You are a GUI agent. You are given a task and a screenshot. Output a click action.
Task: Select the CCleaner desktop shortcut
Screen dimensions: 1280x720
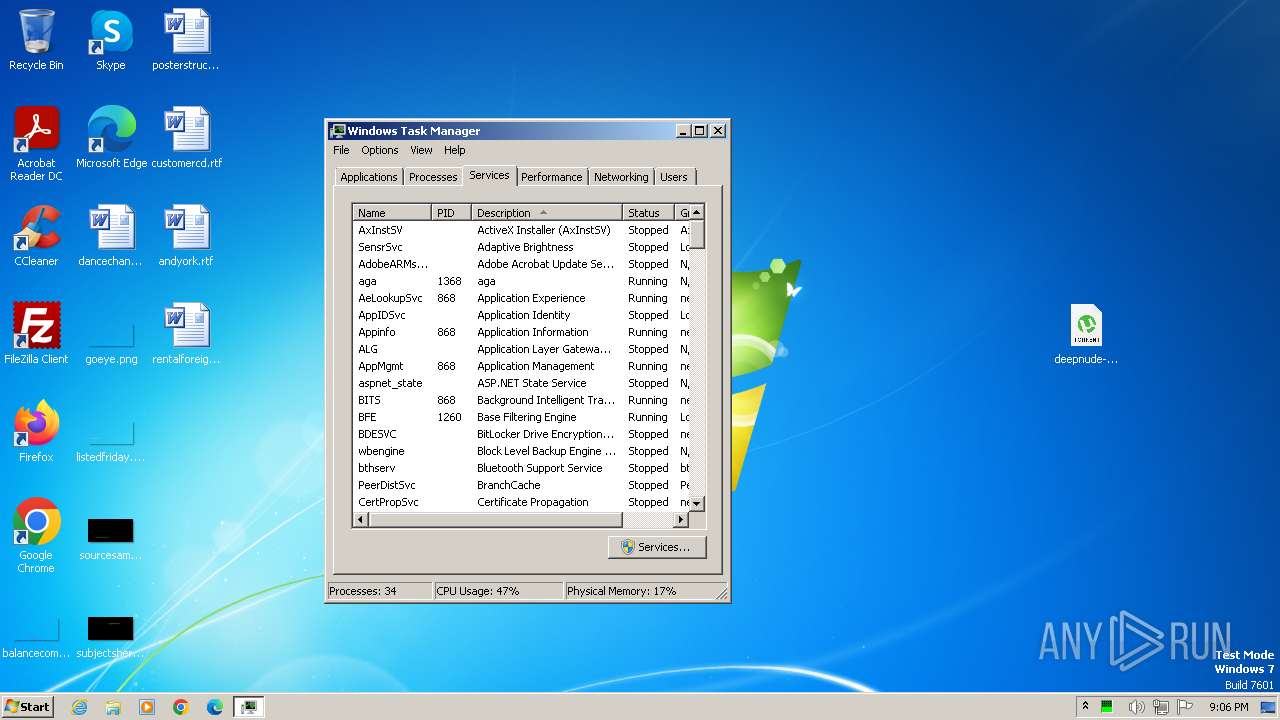point(36,236)
